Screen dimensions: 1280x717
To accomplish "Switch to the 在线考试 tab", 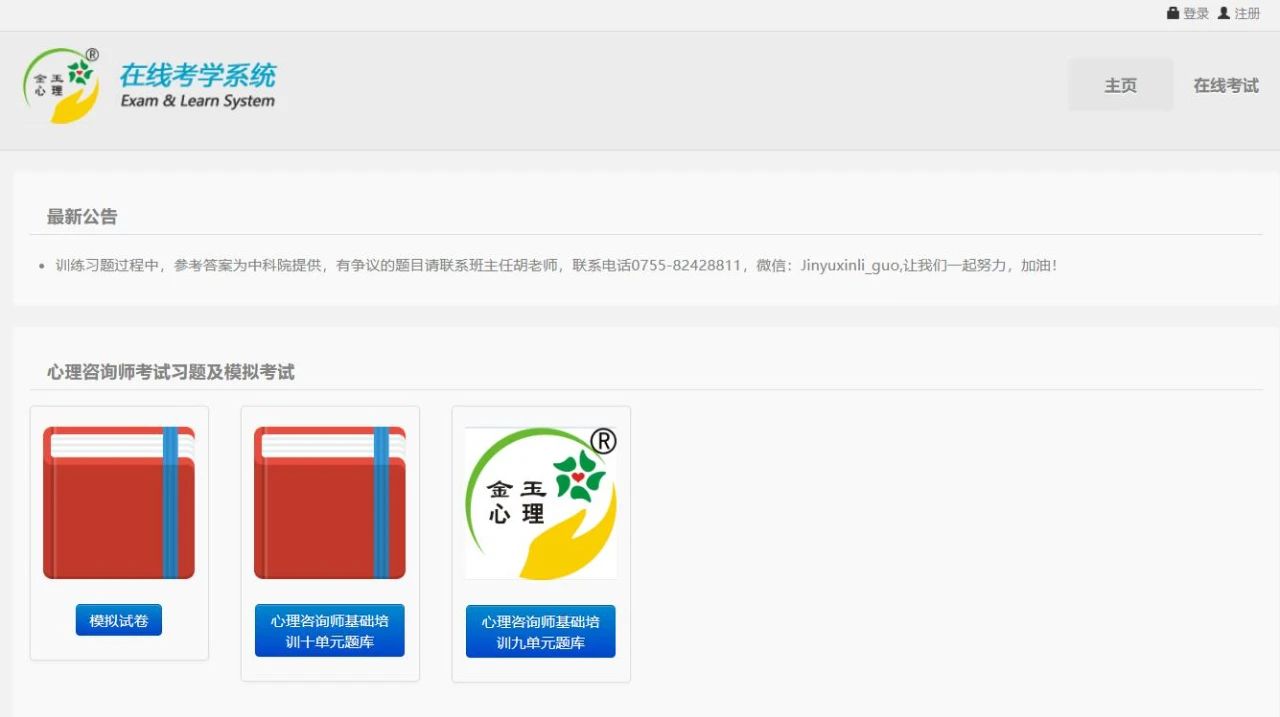I will (x=1225, y=85).
